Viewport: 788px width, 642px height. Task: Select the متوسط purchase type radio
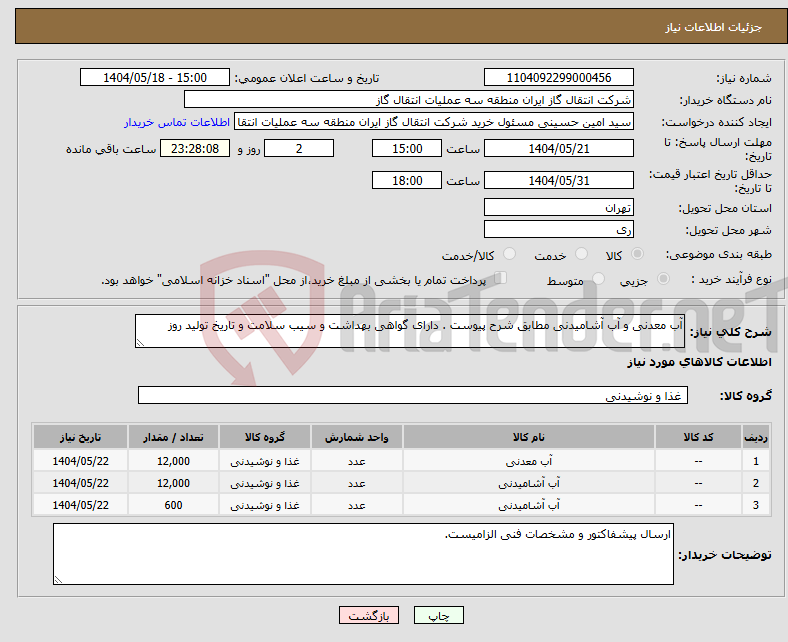[x=599, y=279]
